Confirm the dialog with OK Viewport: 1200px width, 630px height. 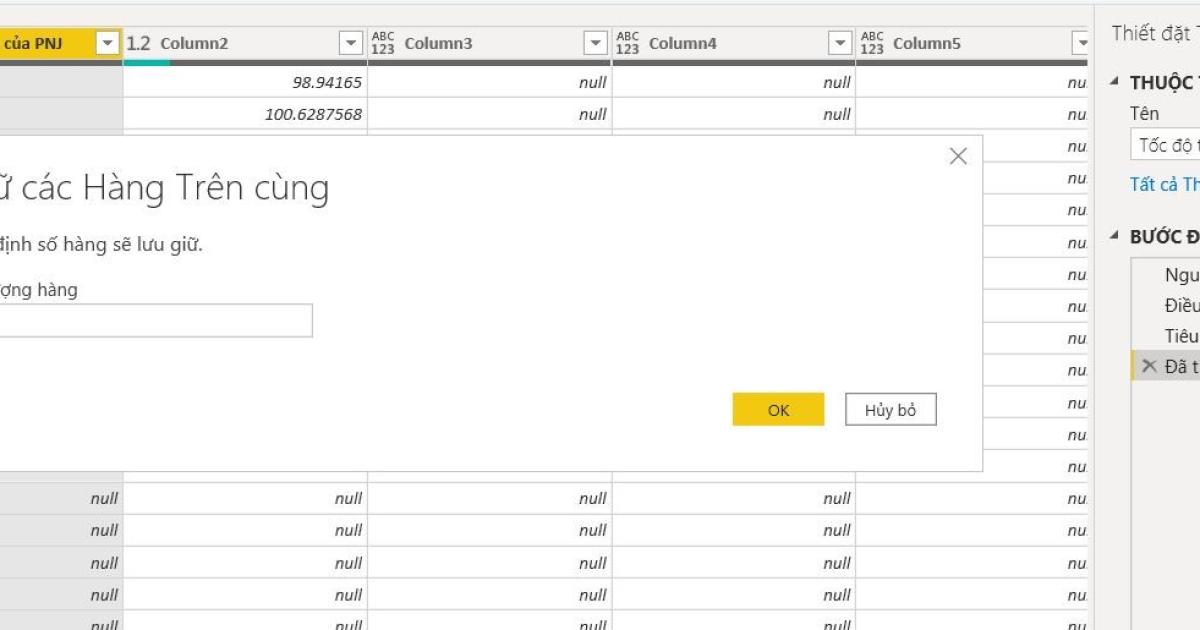(x=778, y=410)
